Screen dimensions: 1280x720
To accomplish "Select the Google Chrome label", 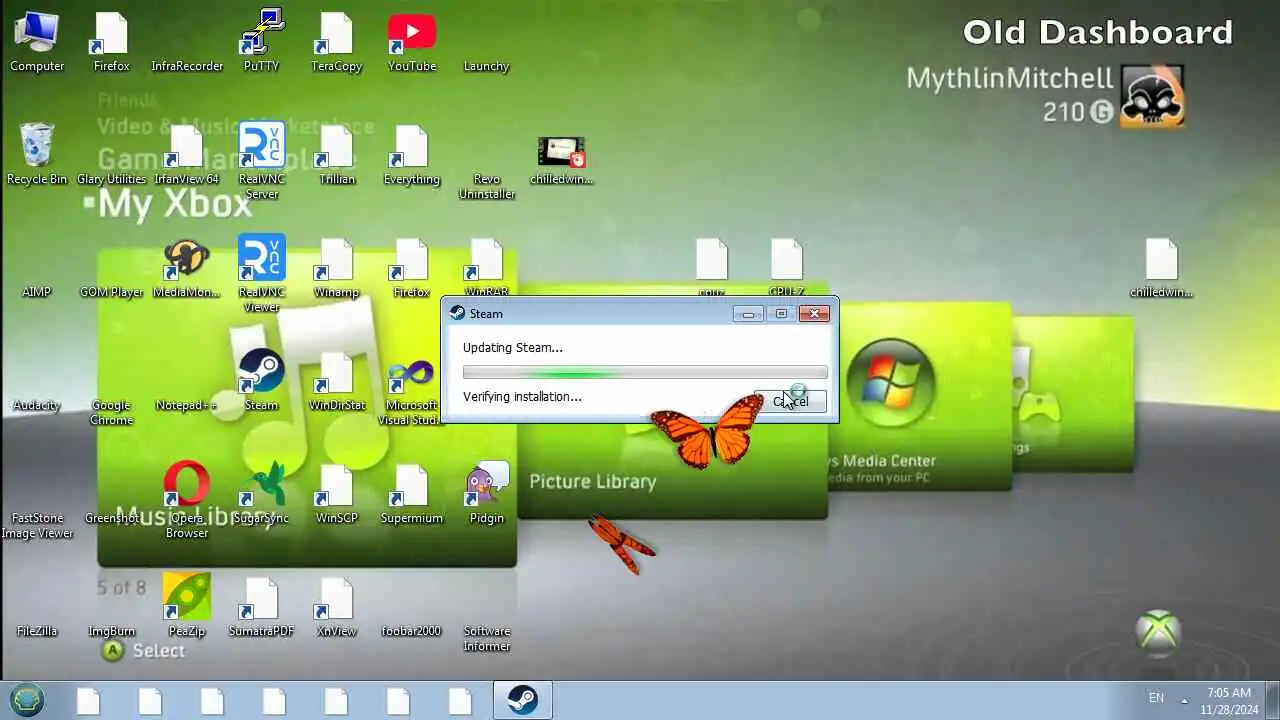I will (x=111, y=412).
